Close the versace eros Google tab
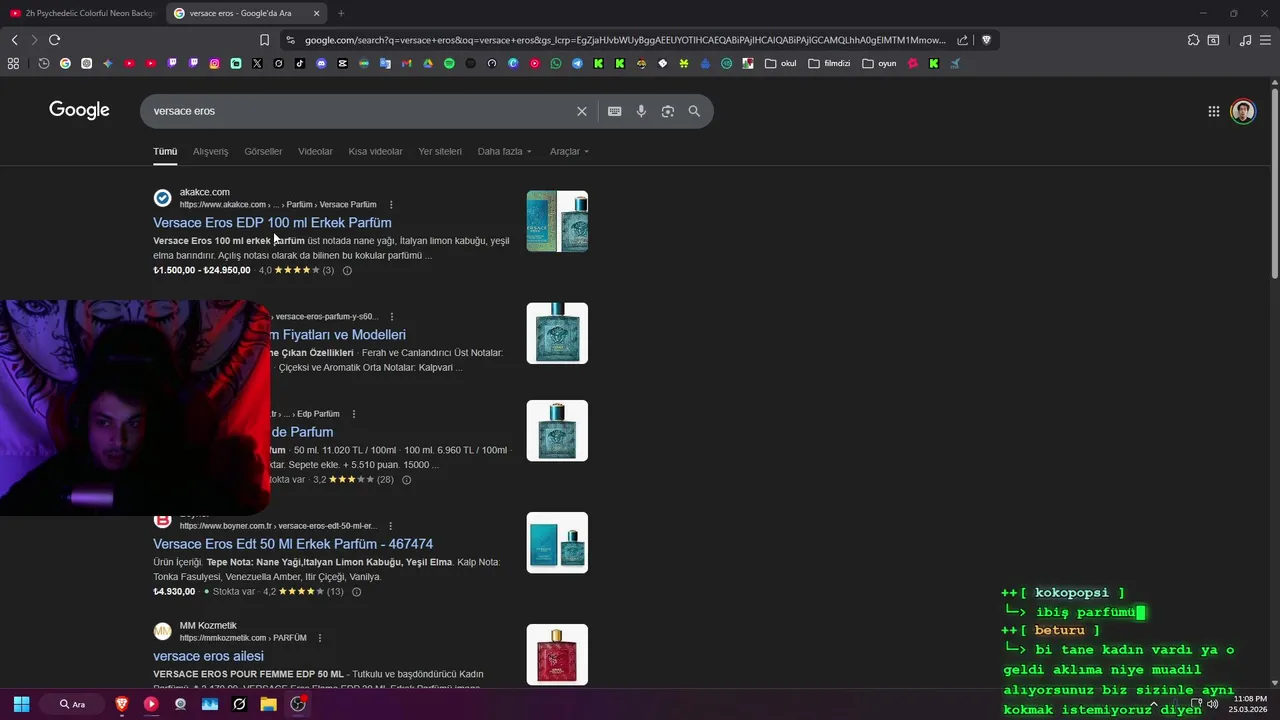Image resolution: width=1280 pixels, height=720 pixels. 317,13
